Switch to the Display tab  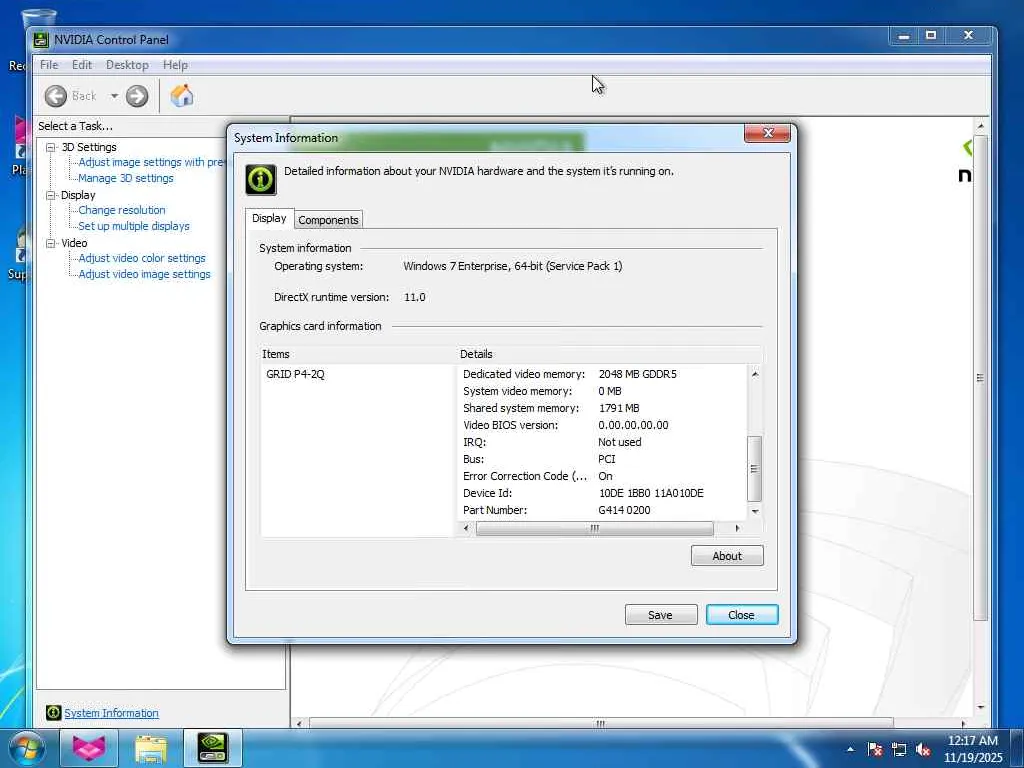click(269, 218)
